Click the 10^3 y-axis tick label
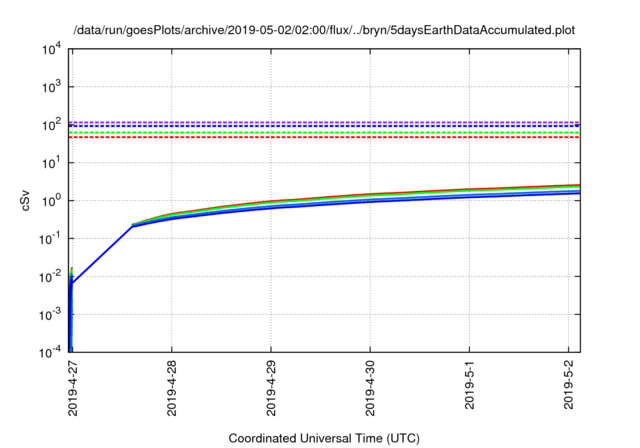The height and width of the screenshot is (448, 640). coord(52,87)
